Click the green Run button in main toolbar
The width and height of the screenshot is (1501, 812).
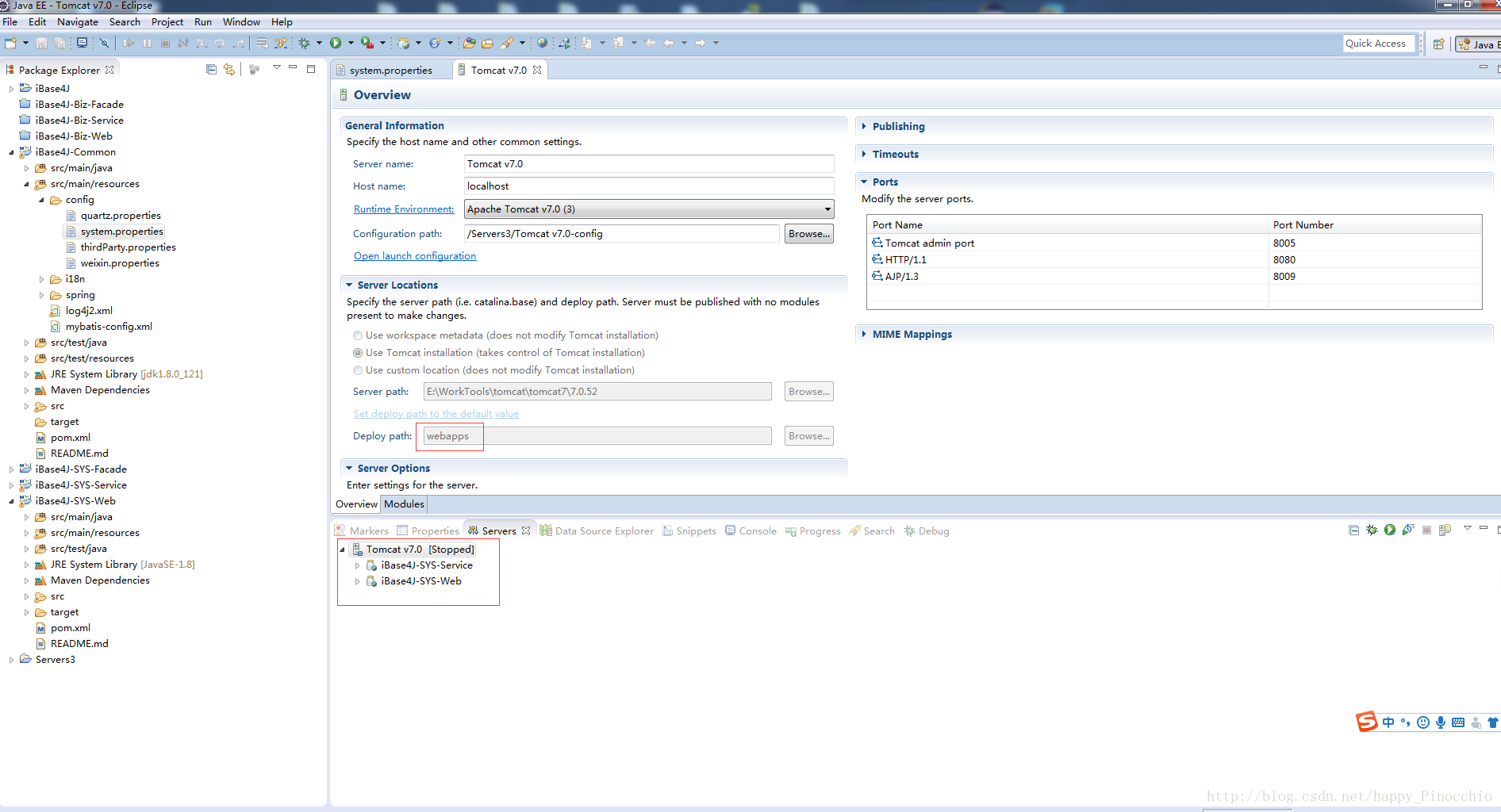336,43
